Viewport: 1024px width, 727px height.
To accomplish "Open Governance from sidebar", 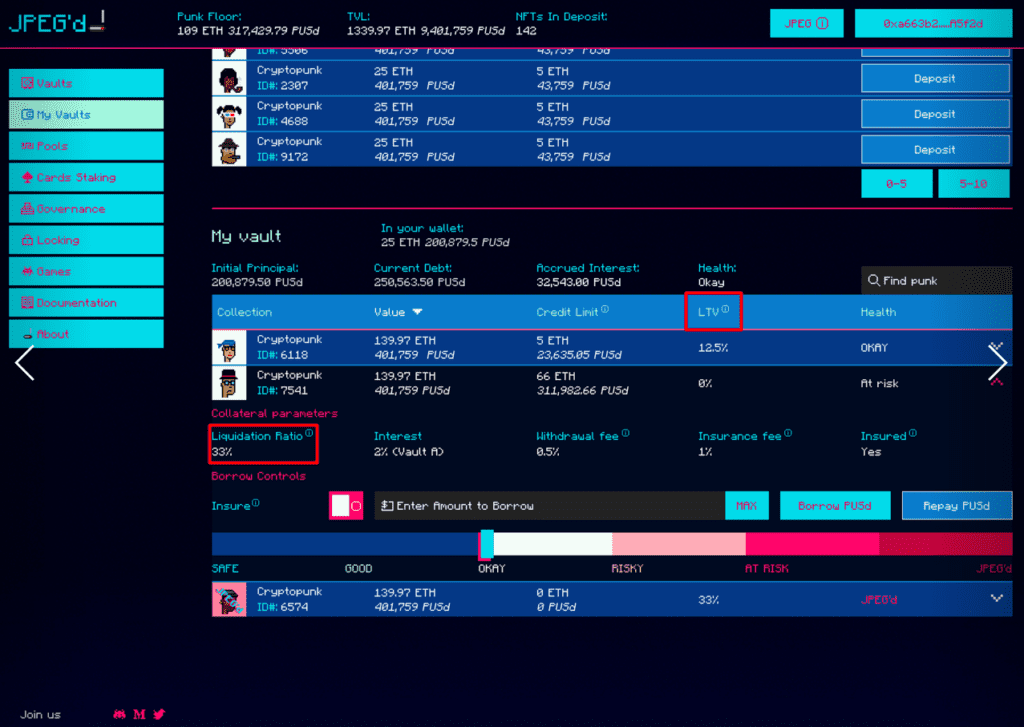I will tap(86, 209).
